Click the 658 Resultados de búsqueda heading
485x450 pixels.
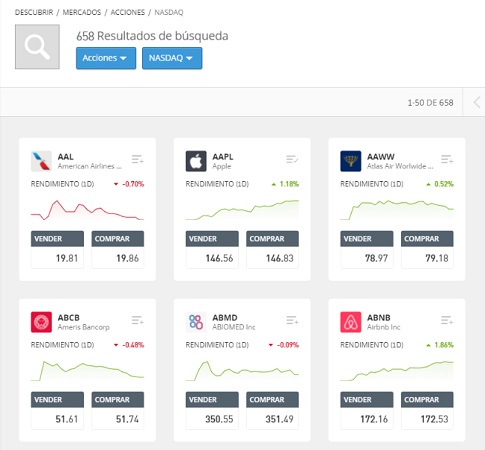pyautogui.click(x=152, y=36)
